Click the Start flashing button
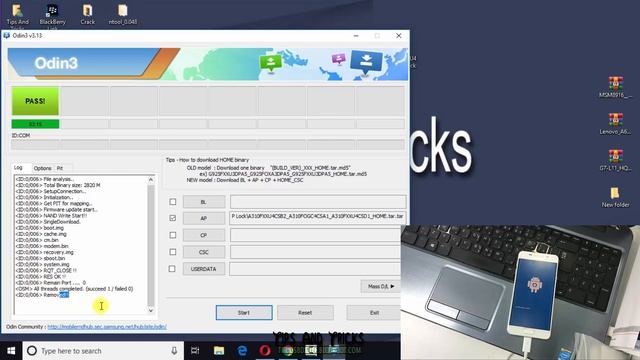The width and height of the screenshot is (640, 360). pyautogui.click(x=244, y=313)
